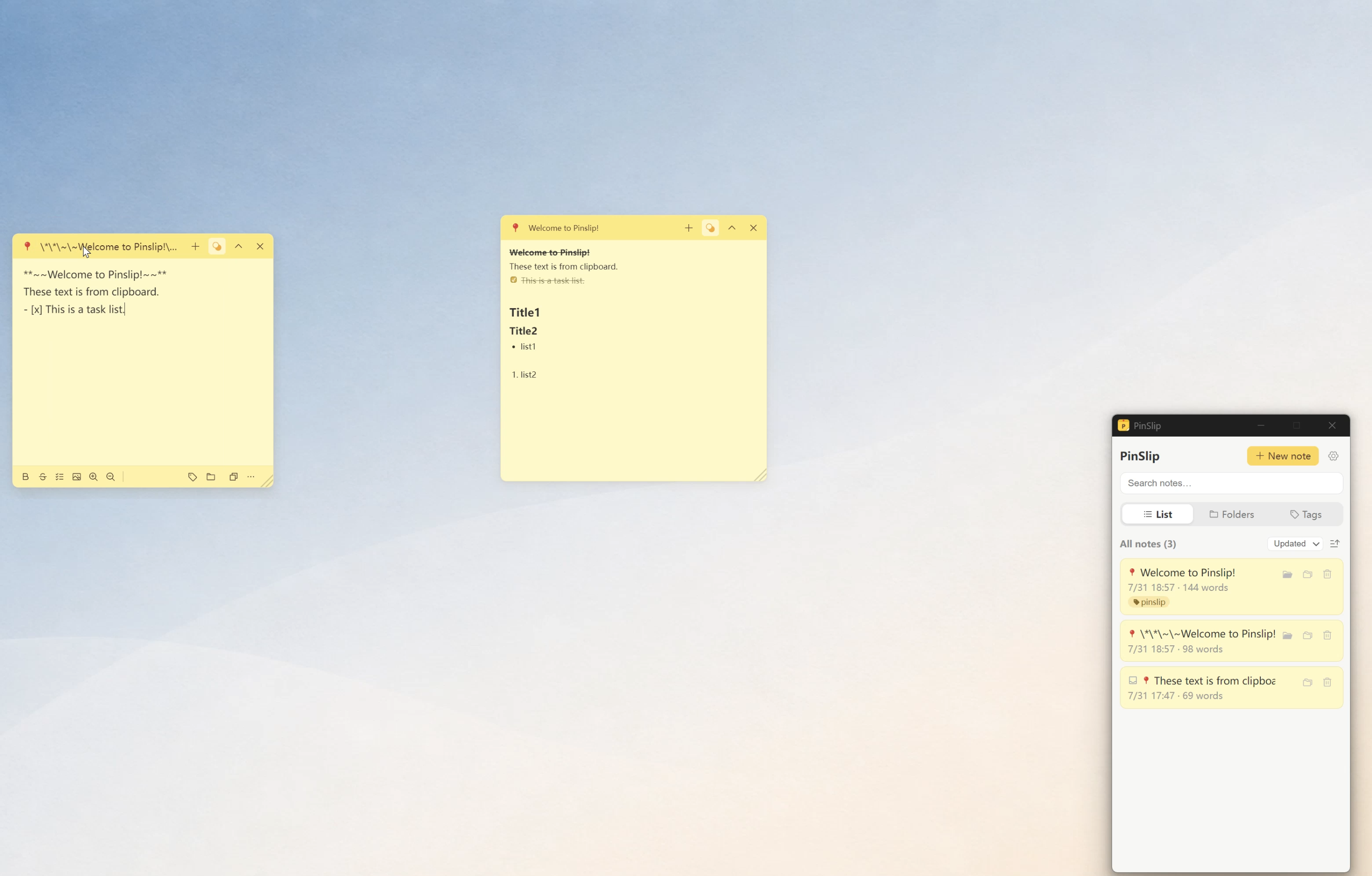Create a note with the New note button
This screenshot has width=1372, height=876.
click(x=1282, y=456)
